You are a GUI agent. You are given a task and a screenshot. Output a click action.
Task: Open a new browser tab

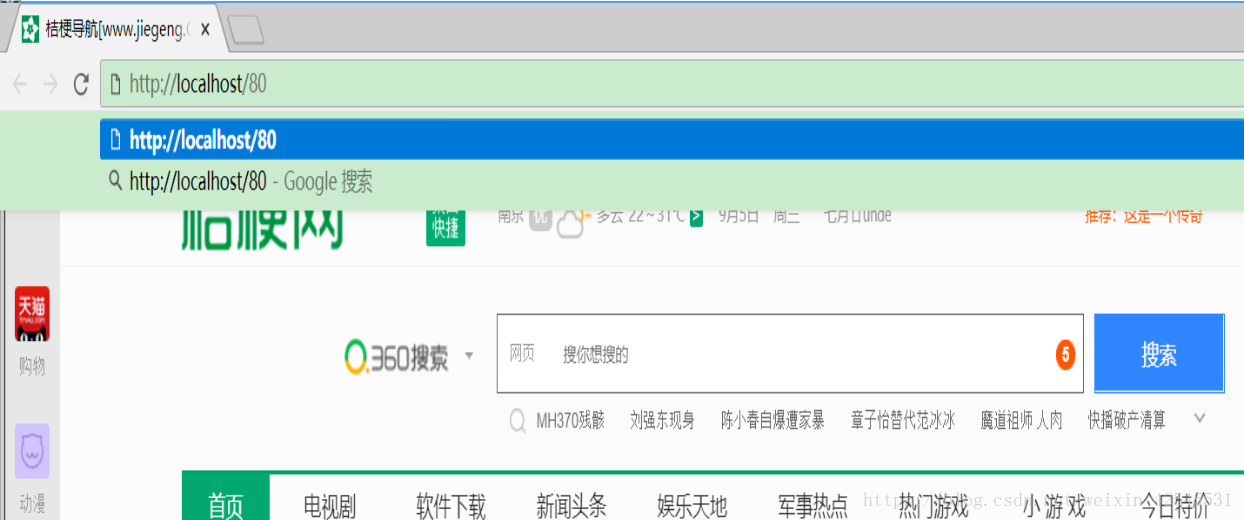click(x=245, y=31)
